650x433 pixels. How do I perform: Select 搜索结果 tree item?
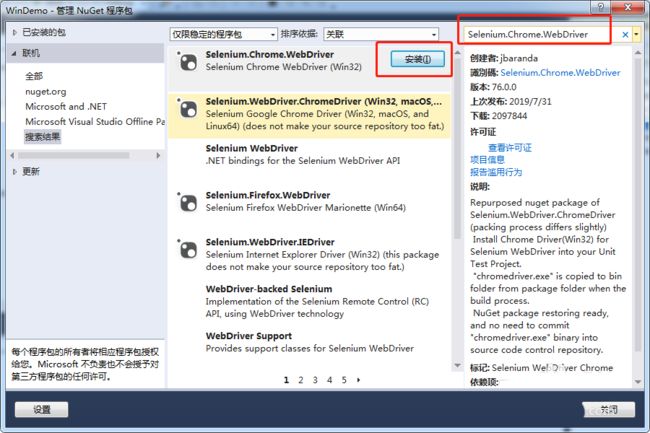(x=42, y=137)
